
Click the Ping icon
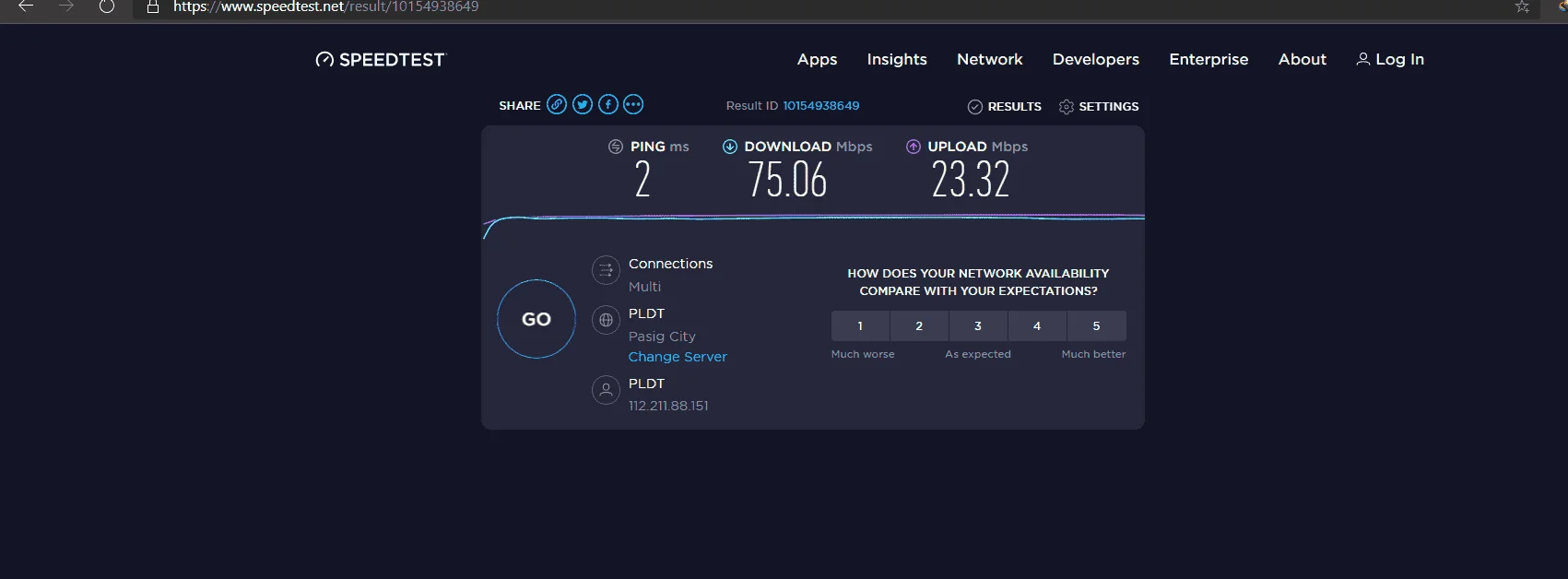point(616,147)
